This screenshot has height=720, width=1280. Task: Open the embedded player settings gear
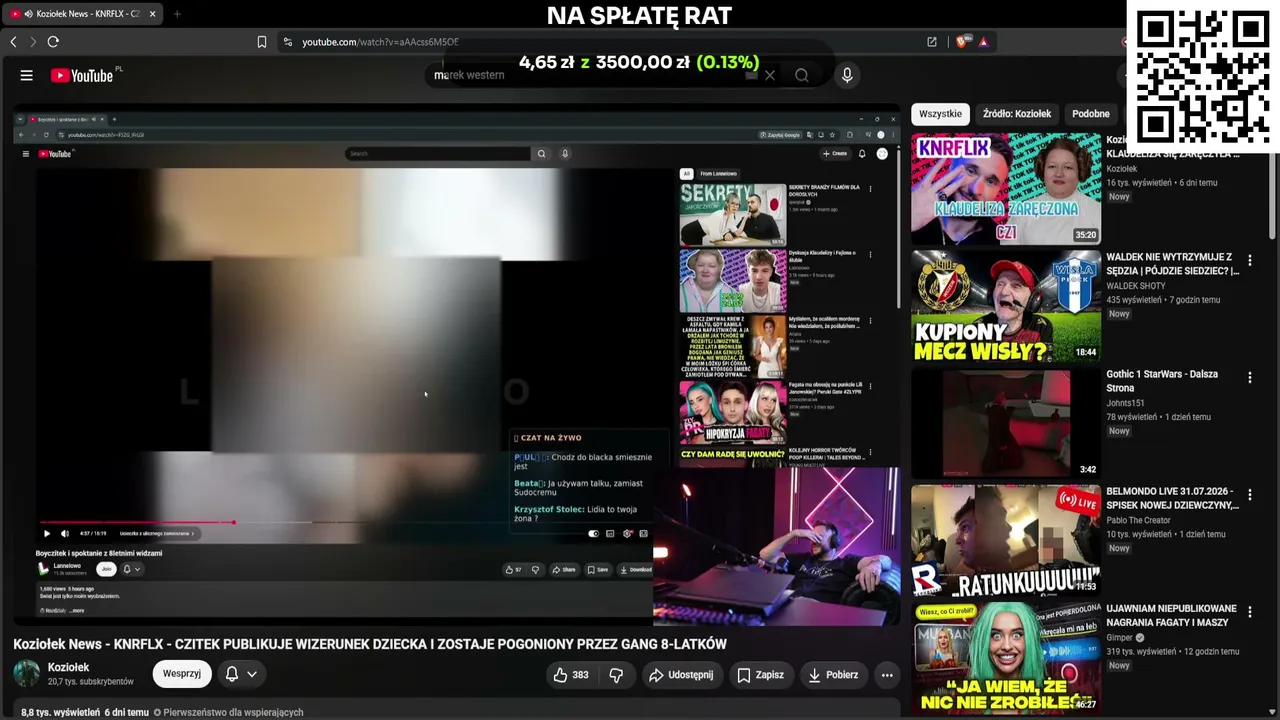click(x=627, y=534)
